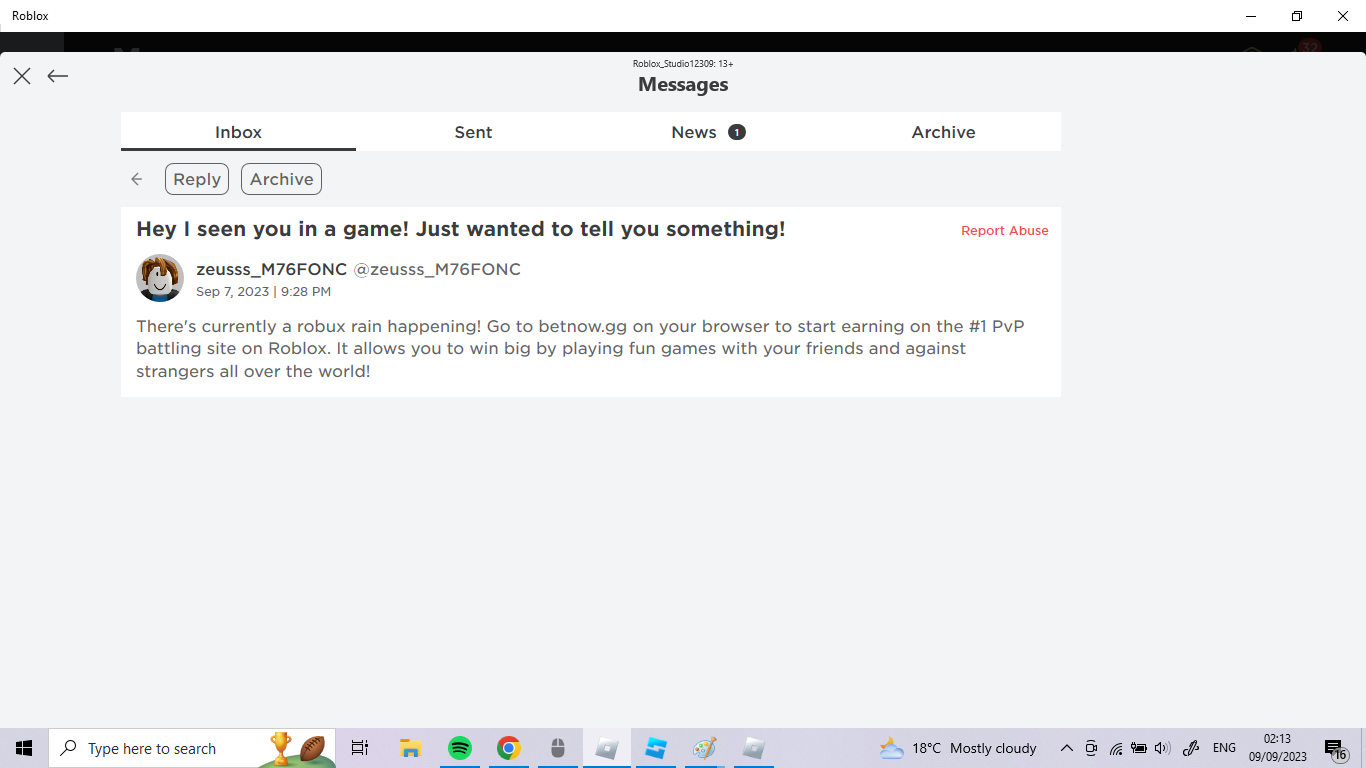
Task: Return to inbox list with small back arrow
Action: coord(137,179)
